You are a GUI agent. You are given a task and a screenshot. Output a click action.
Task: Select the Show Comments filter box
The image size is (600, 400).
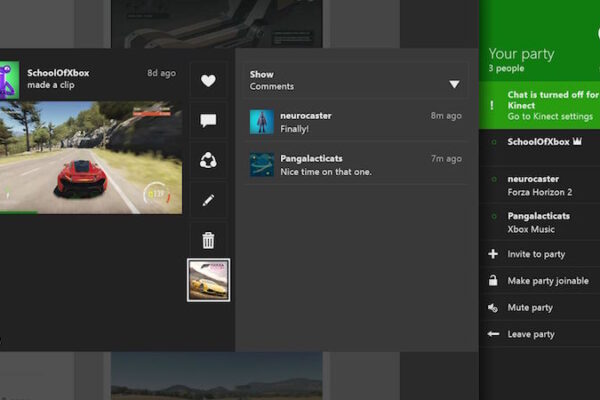point(355,80)
